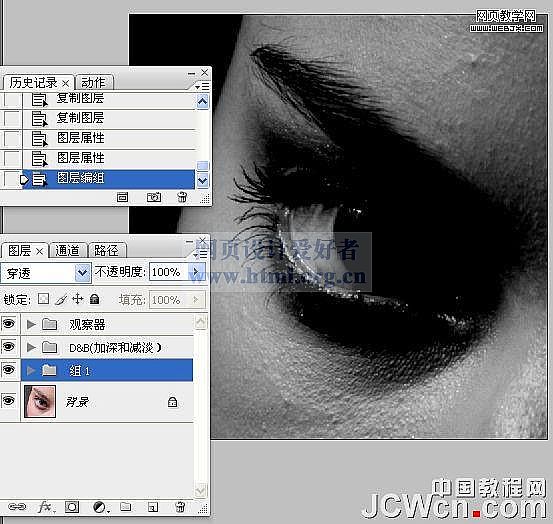
Task: Switch to 路径 tab
Action: pos(106,251)
